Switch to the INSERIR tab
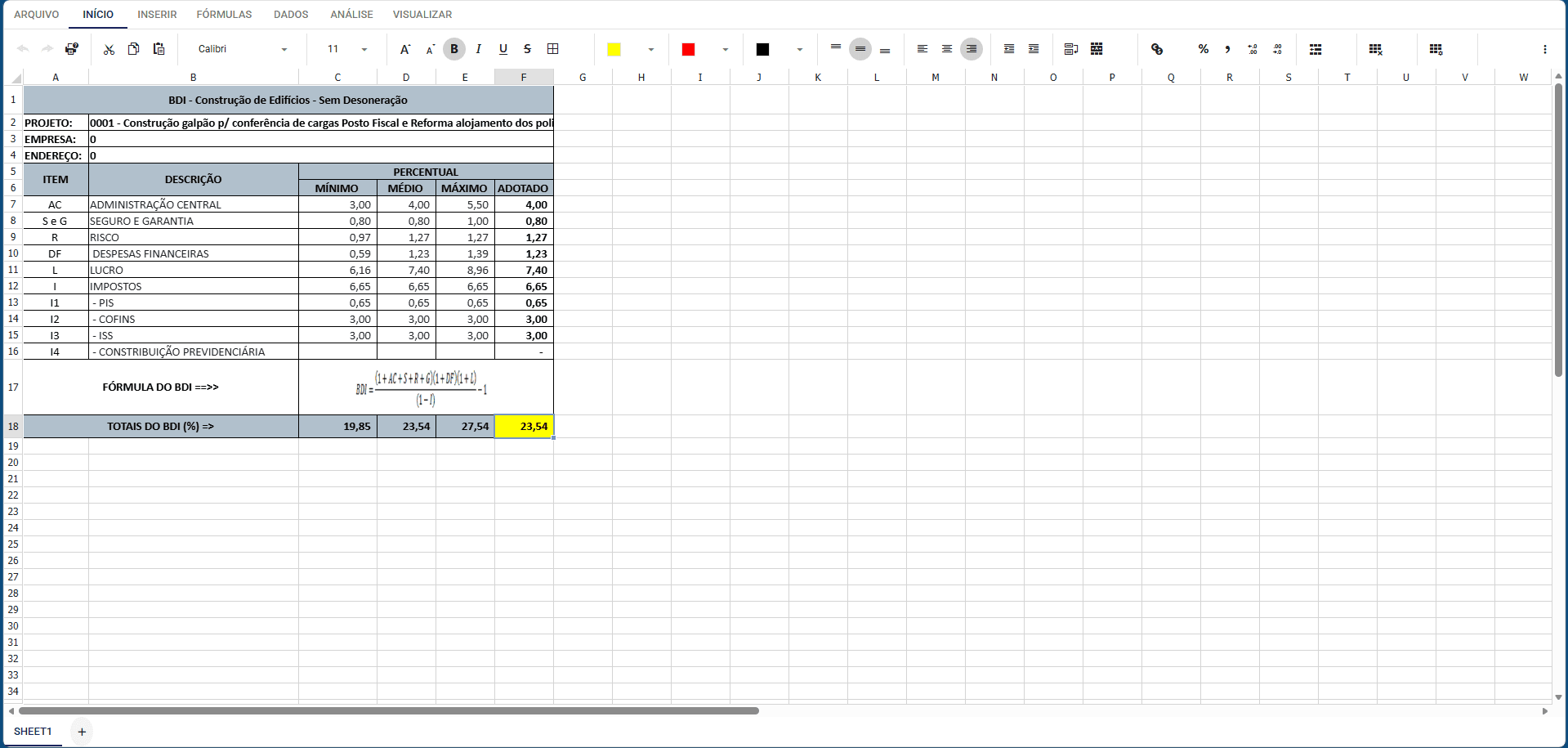 (157, 15)
